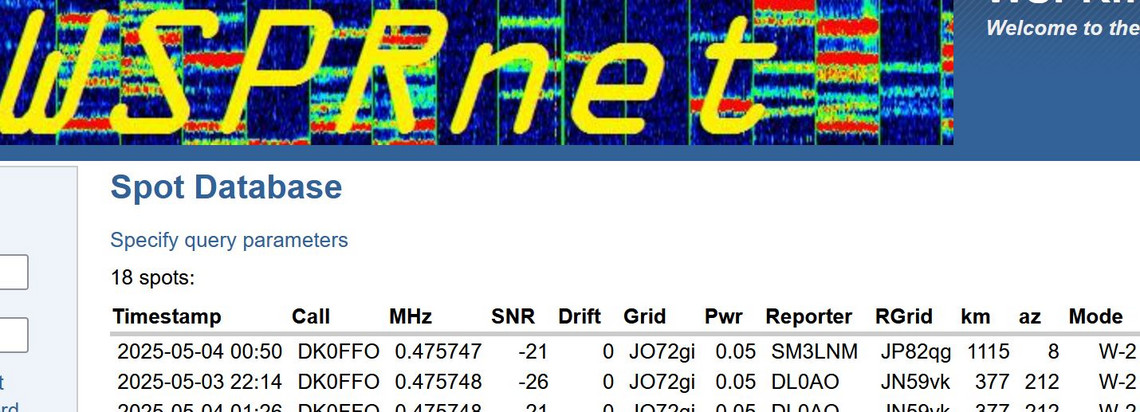The width and height of the screenshot is (1140, 412).
Task: Sort table by Timestamp column header
Action: pos(167,317)
